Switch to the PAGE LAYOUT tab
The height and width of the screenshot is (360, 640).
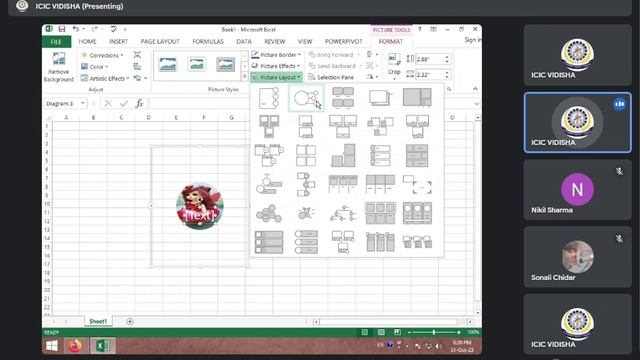click(x=160, y=42)
